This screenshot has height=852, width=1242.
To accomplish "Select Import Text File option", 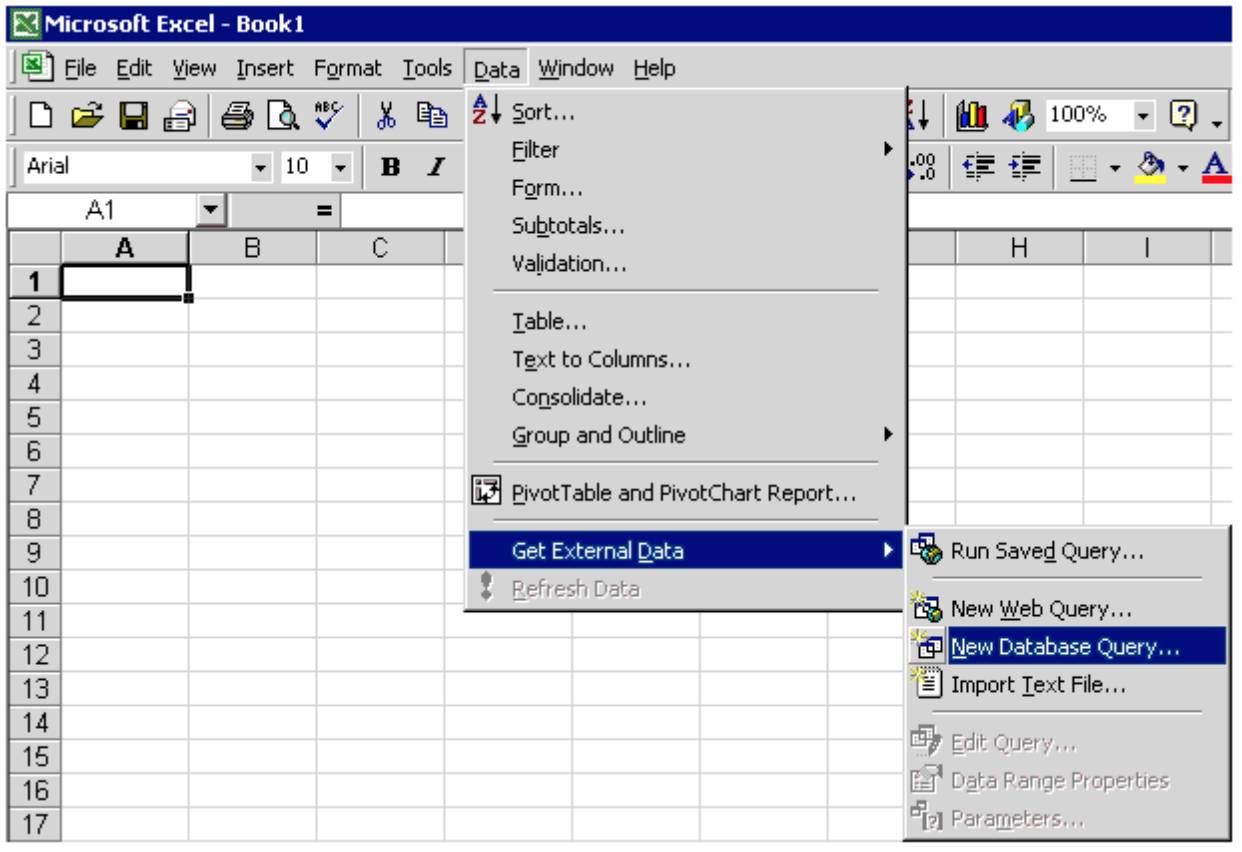I will pyautogui.click(x=1038, y=685).
